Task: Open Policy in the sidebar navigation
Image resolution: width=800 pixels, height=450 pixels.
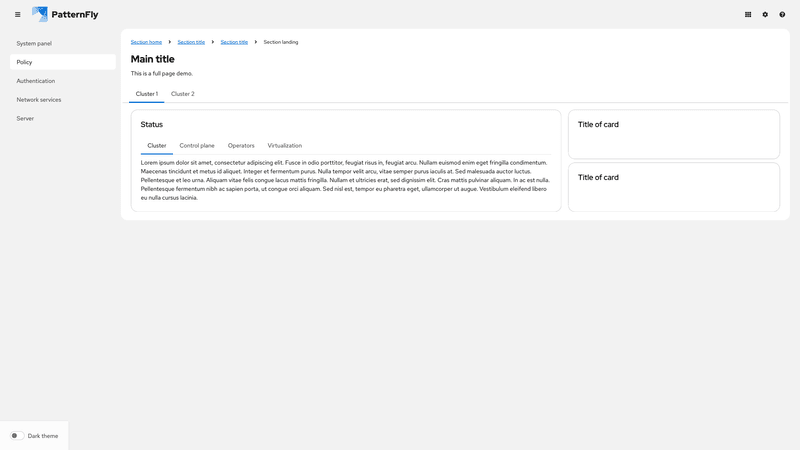Action: coord(25,62)
